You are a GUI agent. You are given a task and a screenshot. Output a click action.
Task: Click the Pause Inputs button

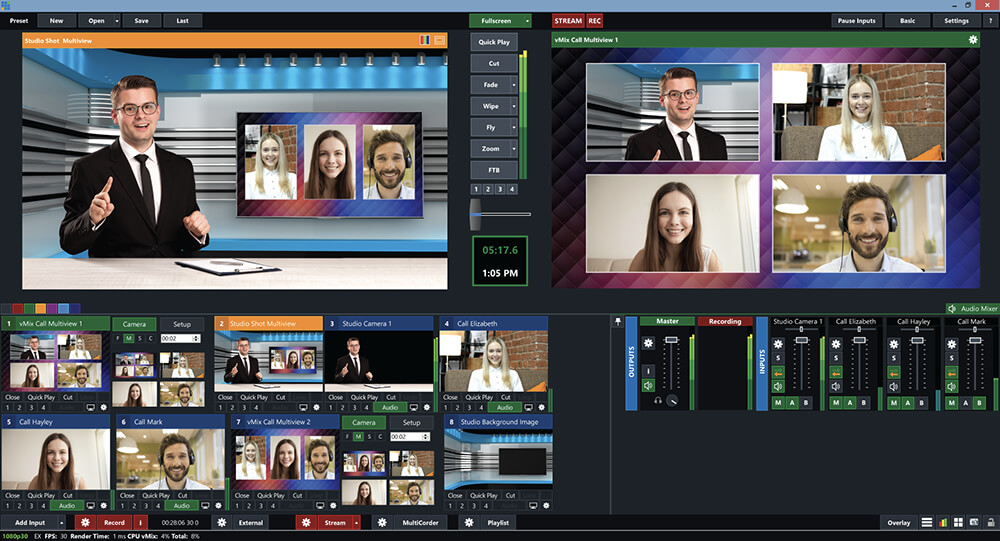point(855,20)
